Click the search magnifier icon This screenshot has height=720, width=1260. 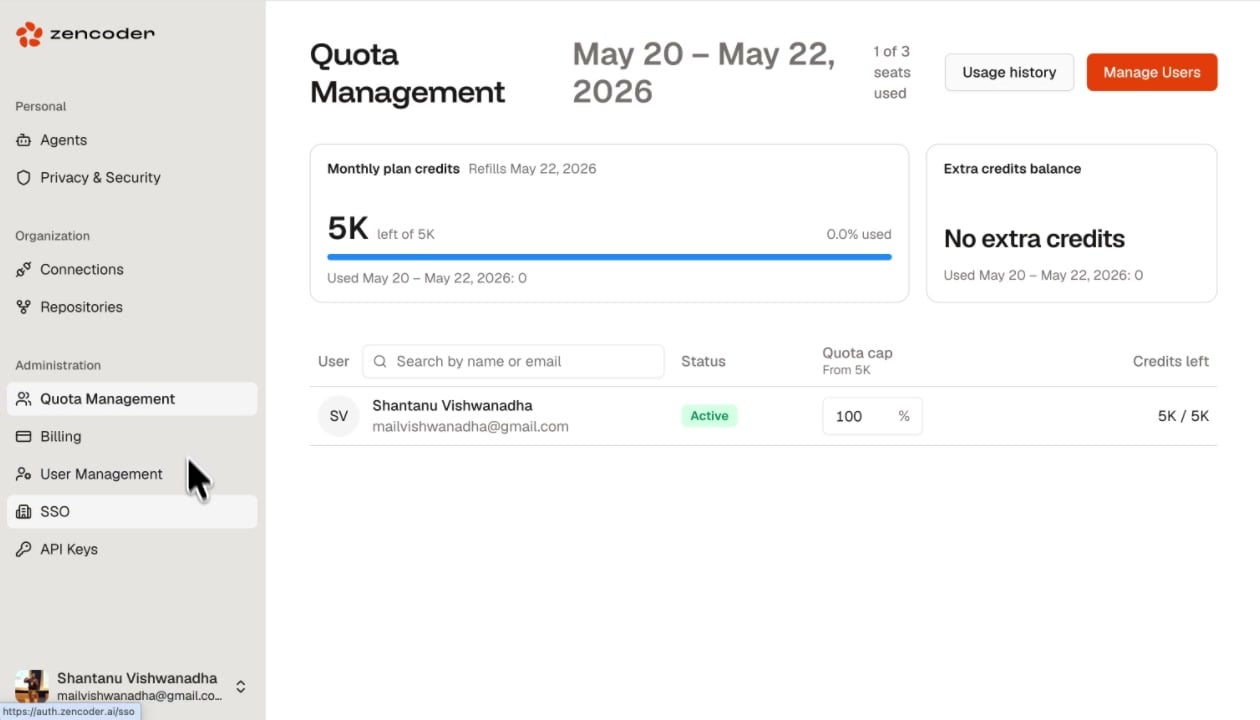click(380, 361)
